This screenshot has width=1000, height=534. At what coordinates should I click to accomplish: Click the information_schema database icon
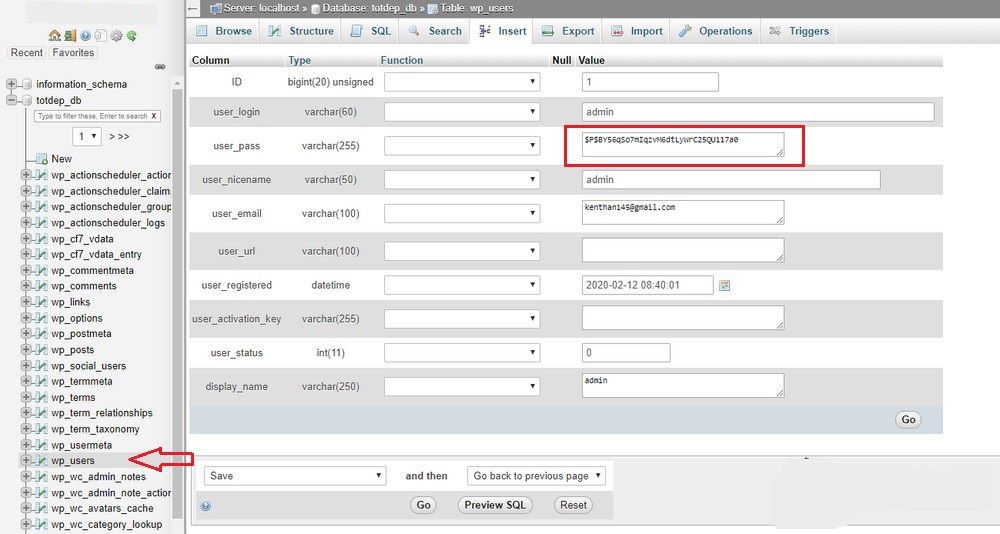tap(27, 84)
